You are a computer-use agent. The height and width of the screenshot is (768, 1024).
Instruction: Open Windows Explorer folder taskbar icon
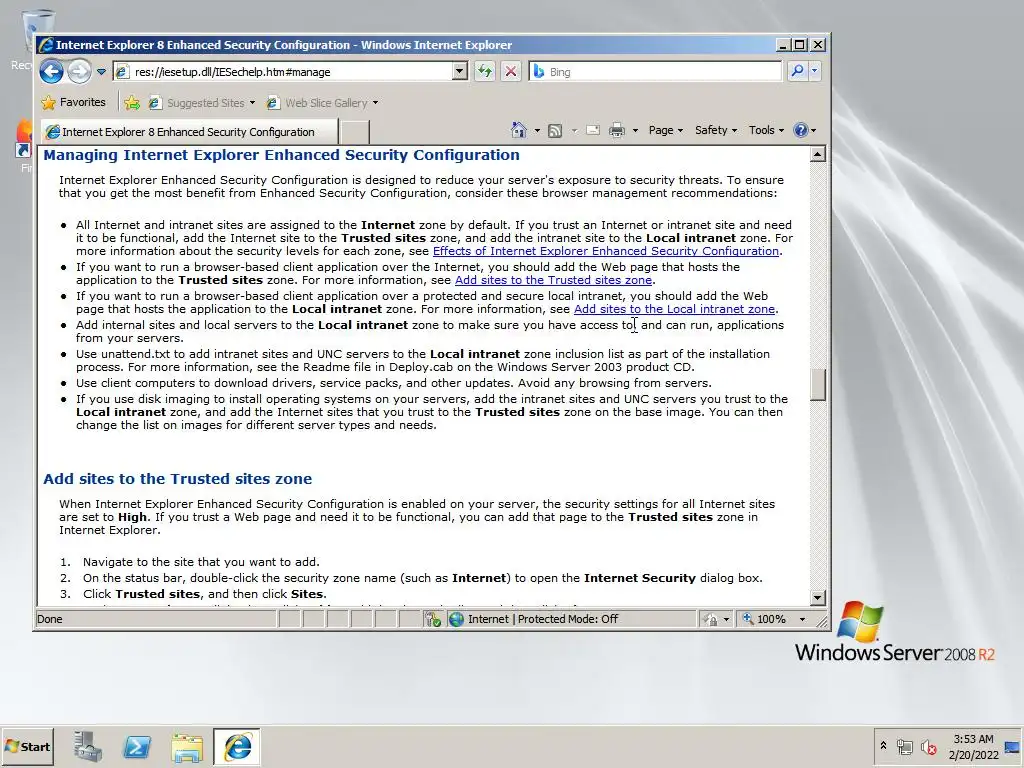187,747
